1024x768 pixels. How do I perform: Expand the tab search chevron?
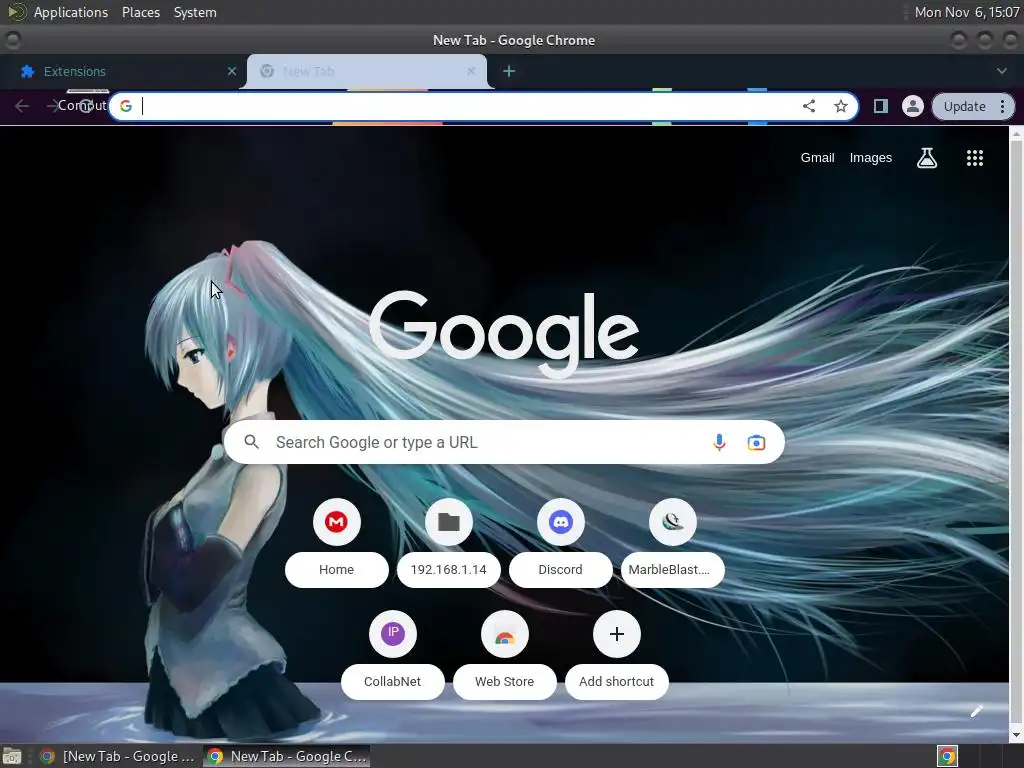coord(1002,71)
